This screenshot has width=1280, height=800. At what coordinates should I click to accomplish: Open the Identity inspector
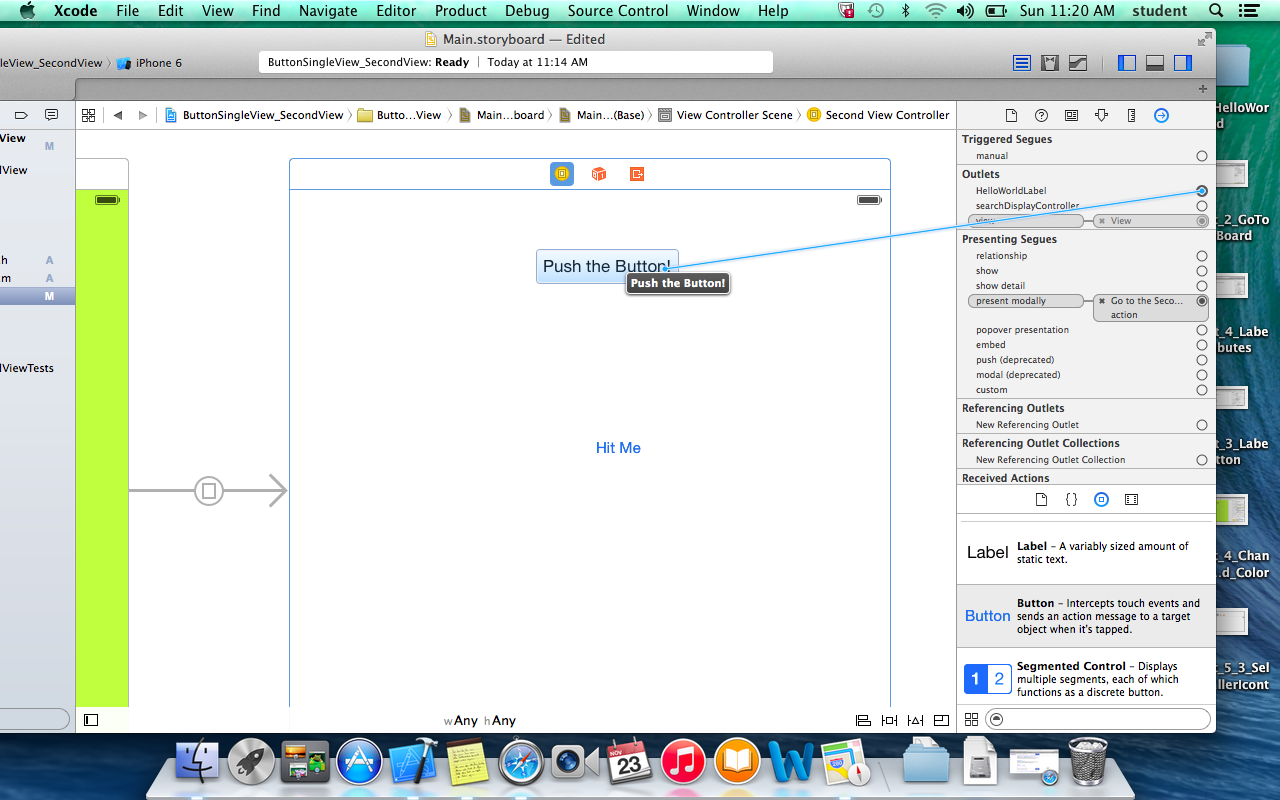click(x=1071, y=115)
